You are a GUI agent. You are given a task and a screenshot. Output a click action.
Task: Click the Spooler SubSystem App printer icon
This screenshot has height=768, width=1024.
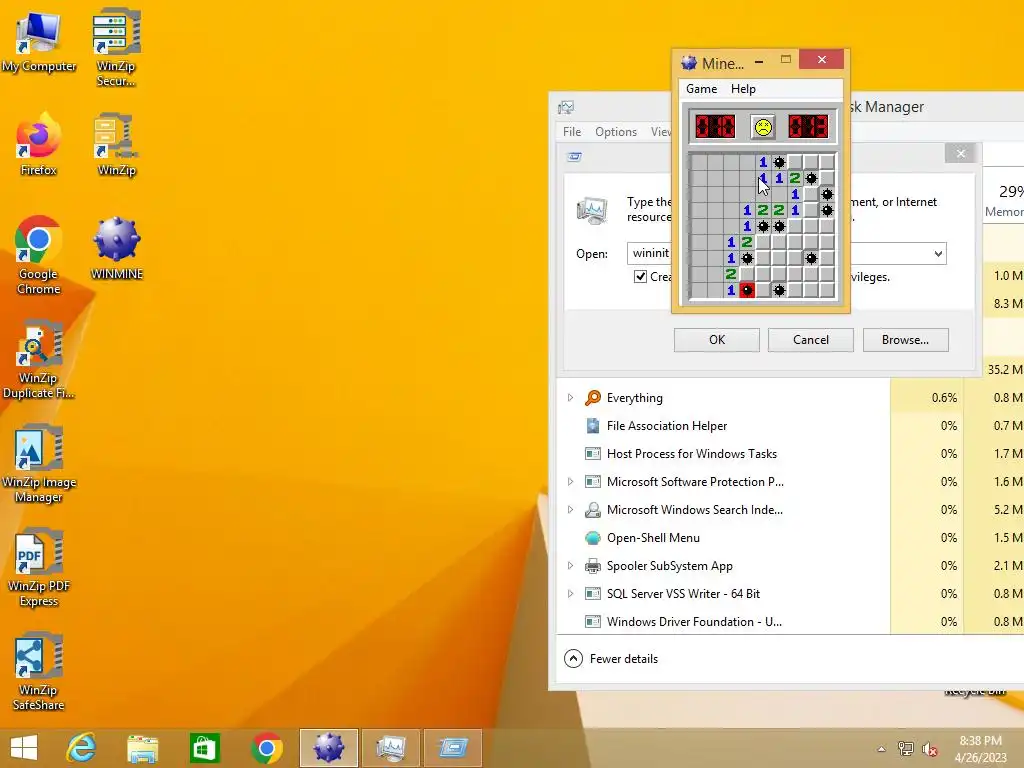pos(592,566)
